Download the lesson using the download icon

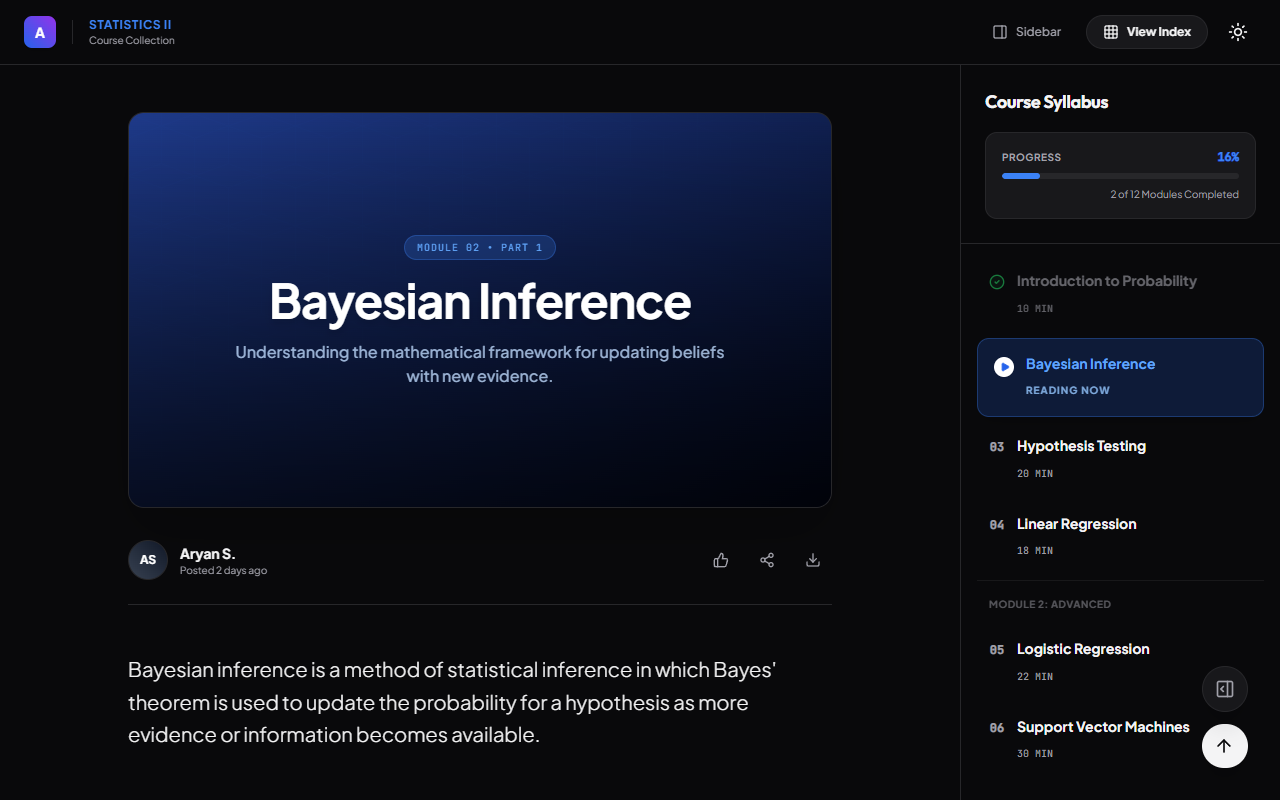[813, 560]
